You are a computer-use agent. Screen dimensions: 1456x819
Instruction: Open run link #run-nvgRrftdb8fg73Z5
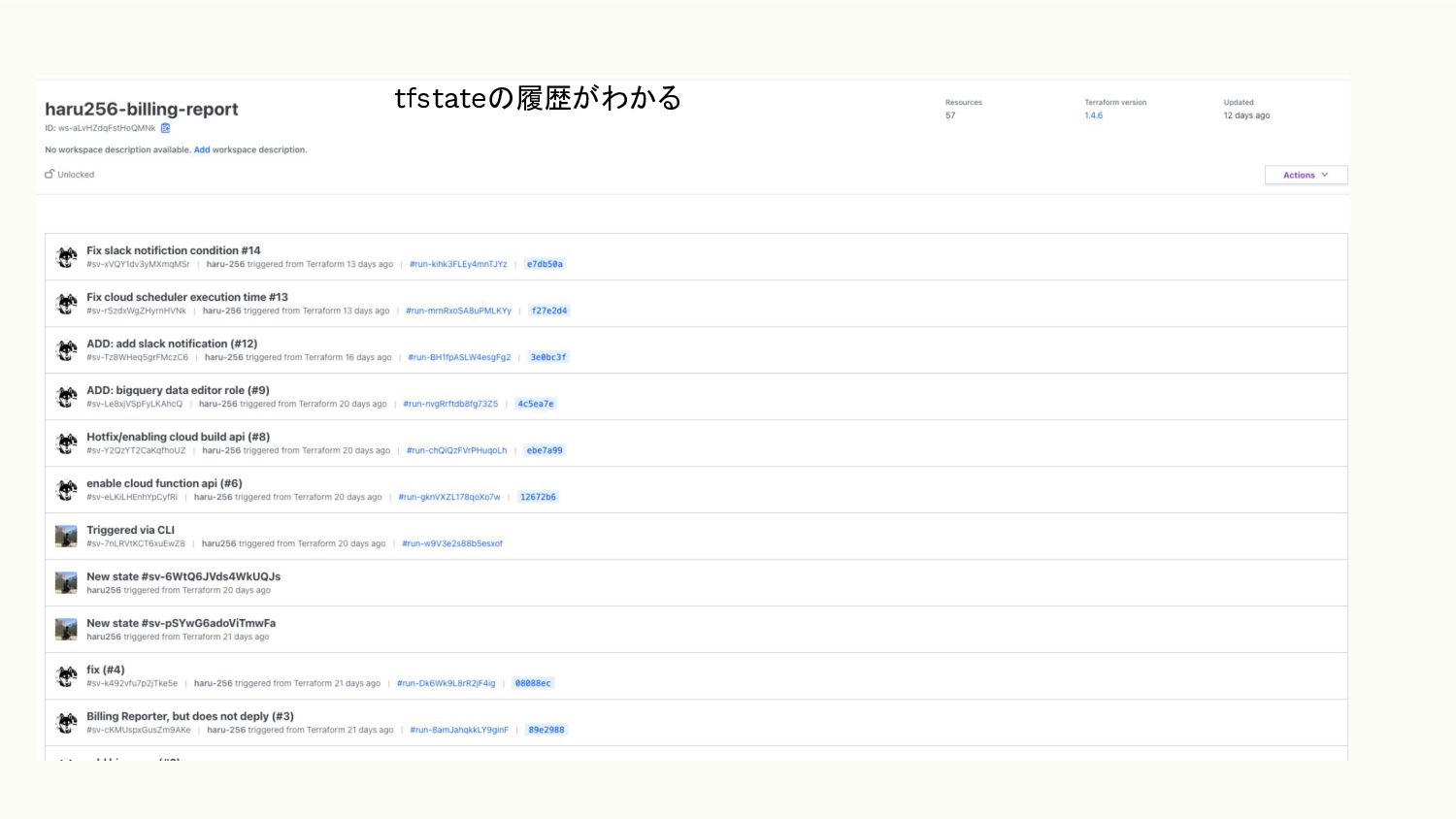[x=450, y=404]
